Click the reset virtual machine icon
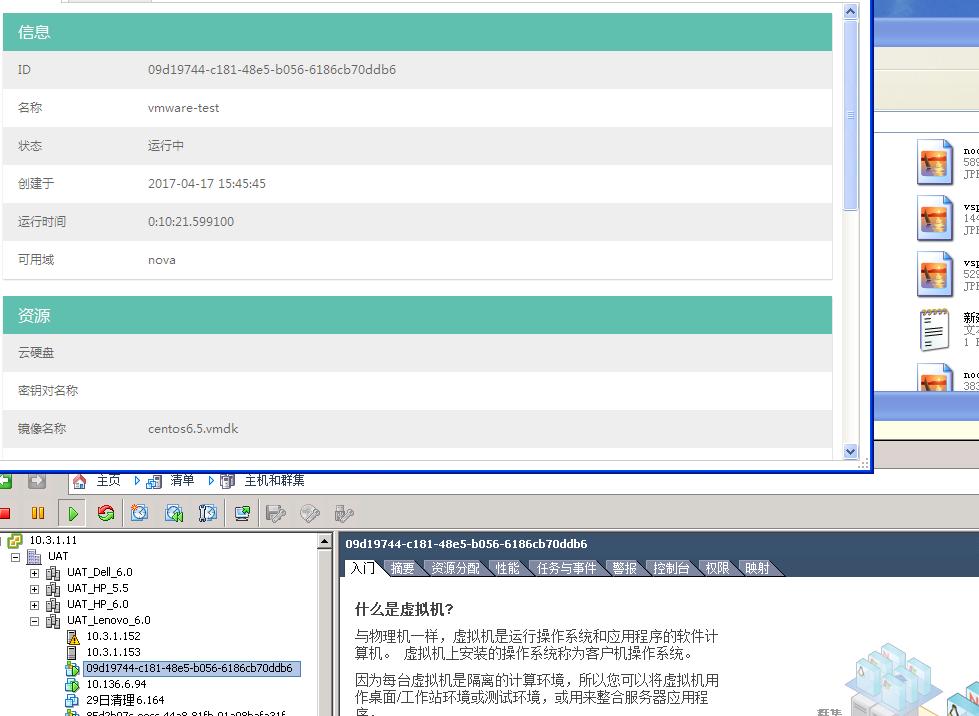This screenshot has height=716, width=979. click(x=106, y=514)
